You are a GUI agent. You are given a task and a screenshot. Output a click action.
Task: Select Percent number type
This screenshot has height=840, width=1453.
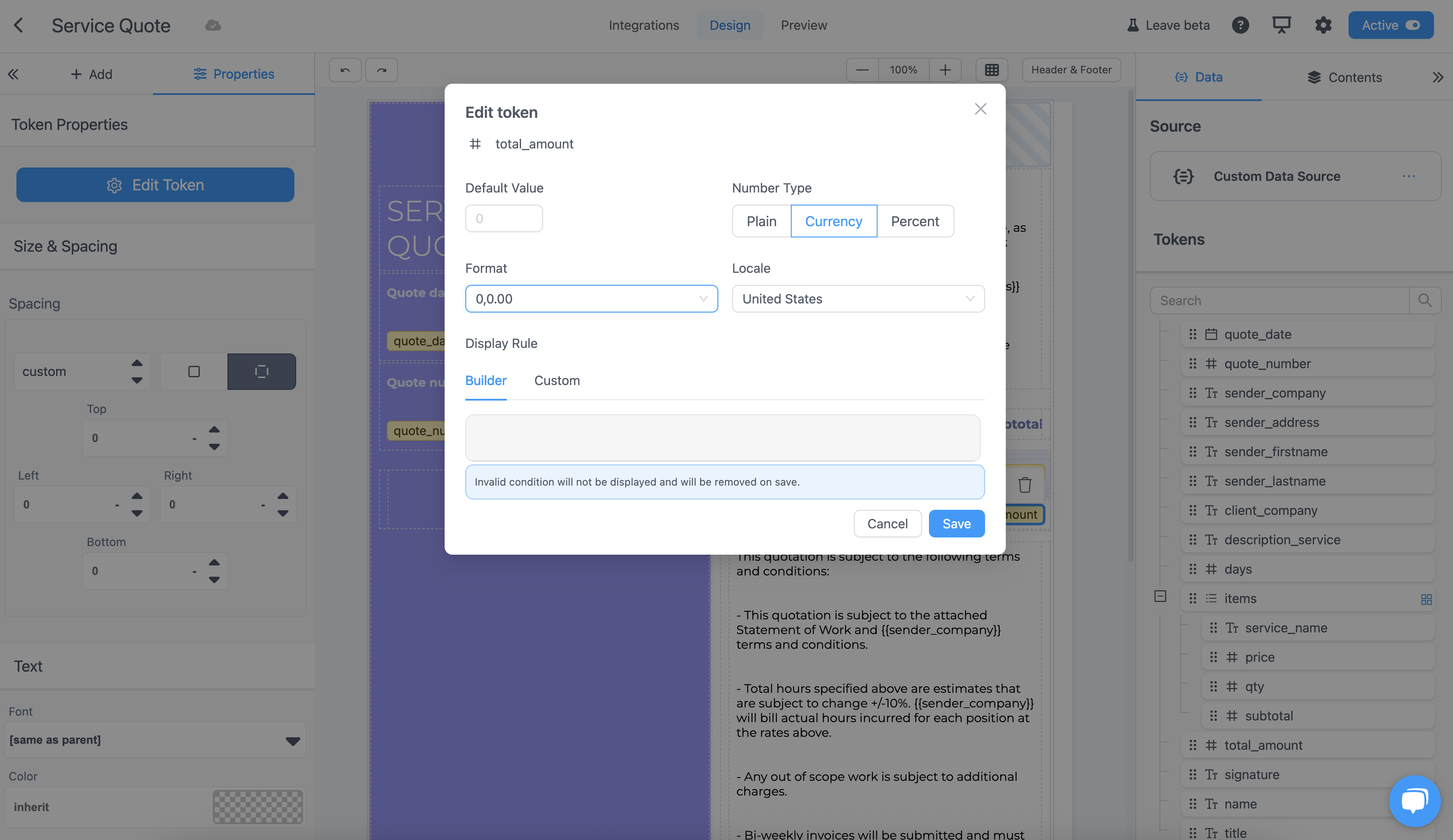click(914, 221)
